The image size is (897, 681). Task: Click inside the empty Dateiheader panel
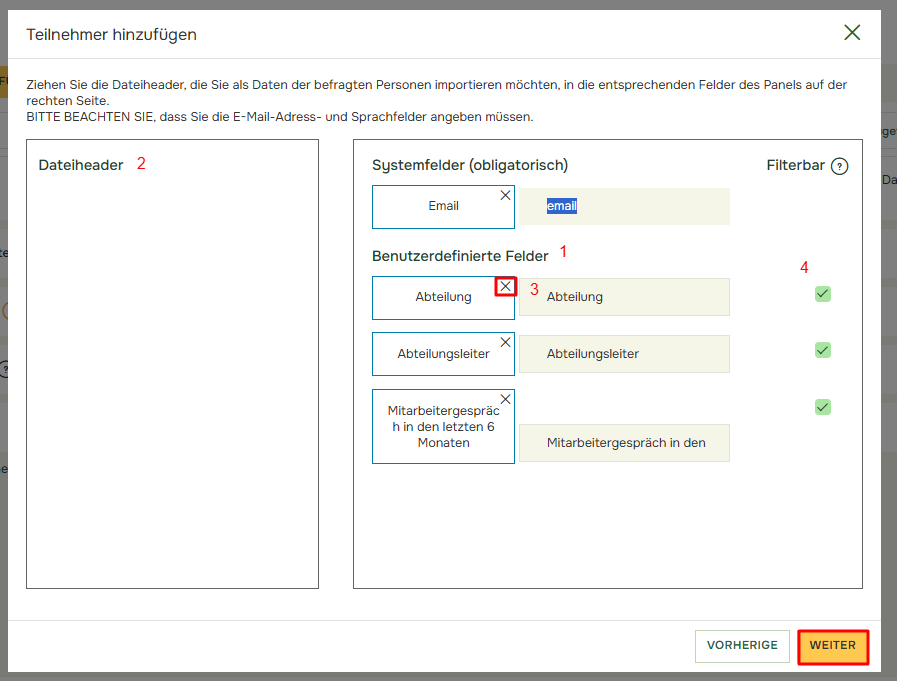[x=172, y=380]
